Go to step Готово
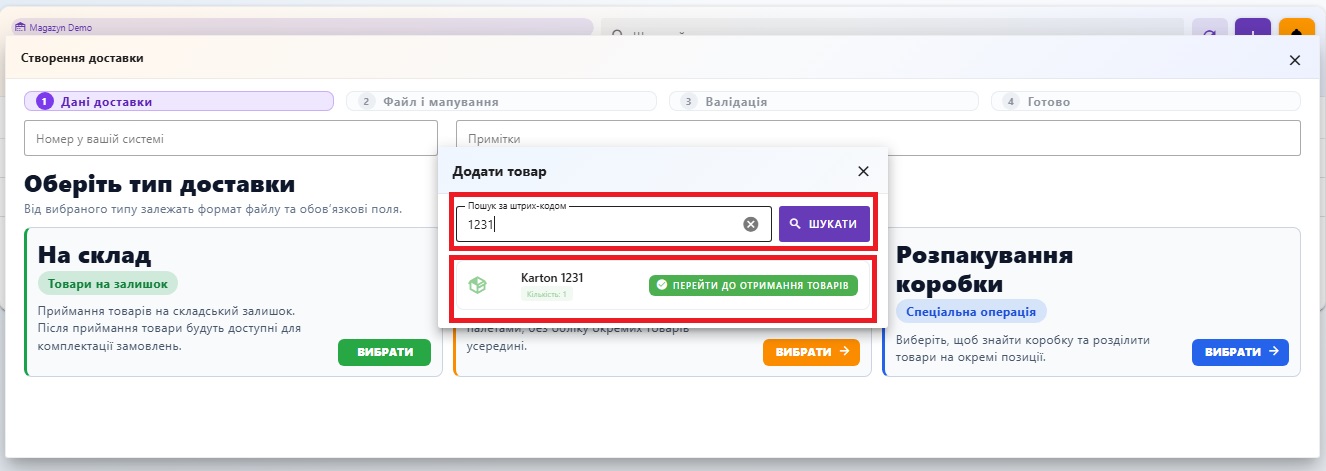 [1146, 101]
